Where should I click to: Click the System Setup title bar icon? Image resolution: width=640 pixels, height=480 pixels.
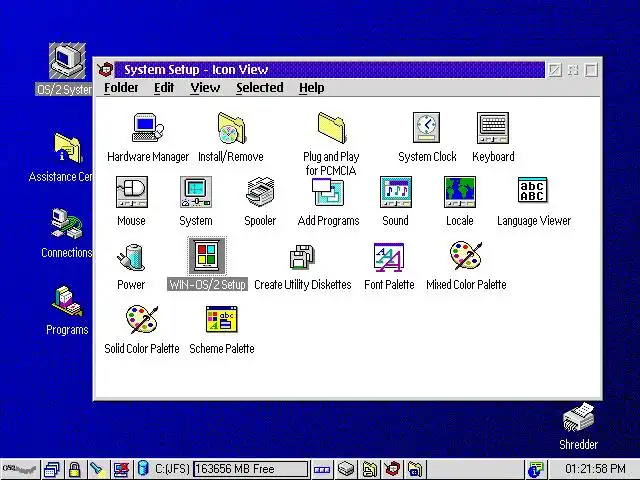pyautogui.click(x=105, y=69)
